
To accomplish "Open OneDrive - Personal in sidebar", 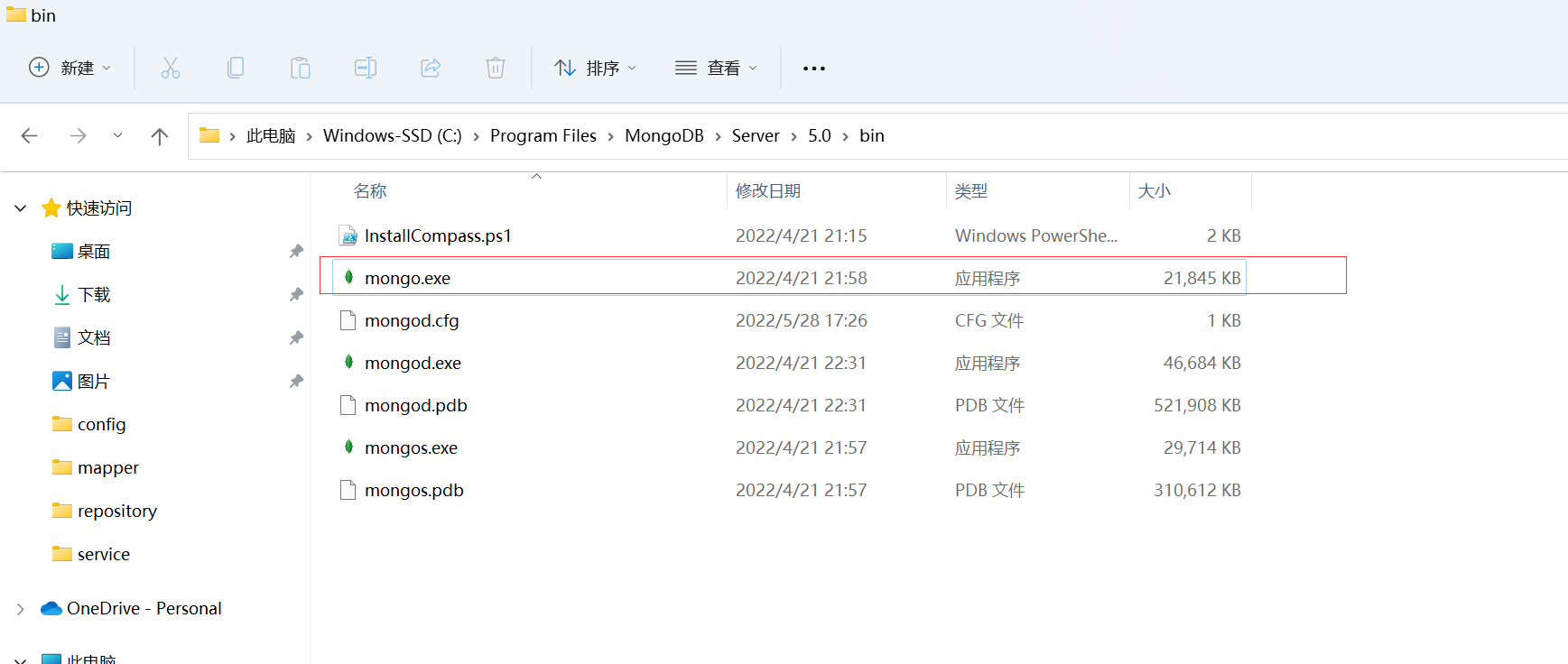I will tap(144, 608).
